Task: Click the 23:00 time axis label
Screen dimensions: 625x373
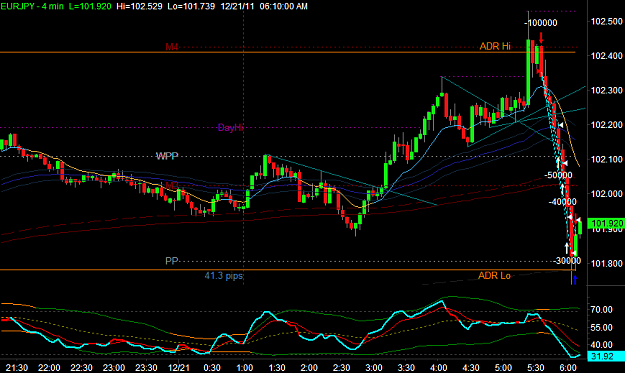Action: pos(114,368)
